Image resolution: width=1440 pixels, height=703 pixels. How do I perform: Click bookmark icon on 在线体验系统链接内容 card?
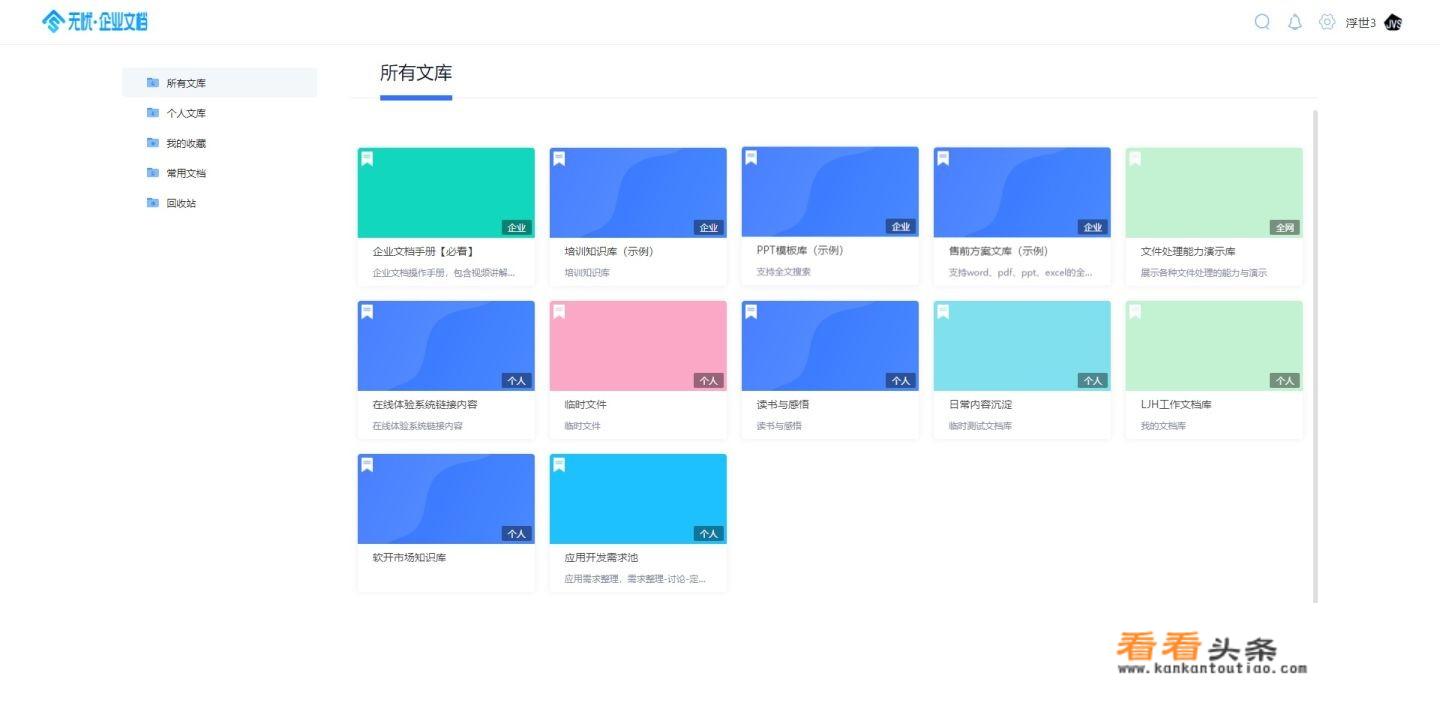[367, 311]
